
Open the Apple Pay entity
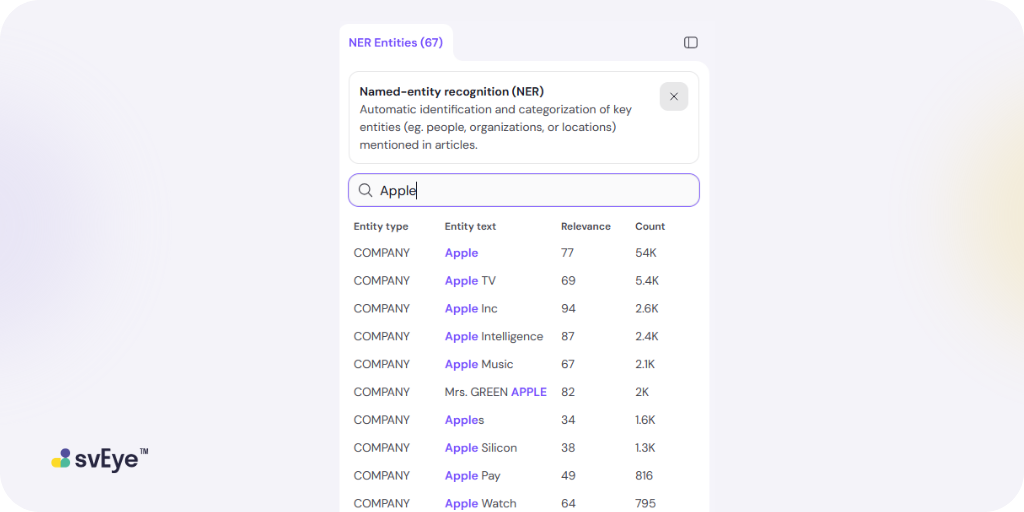tap(472, 475)
